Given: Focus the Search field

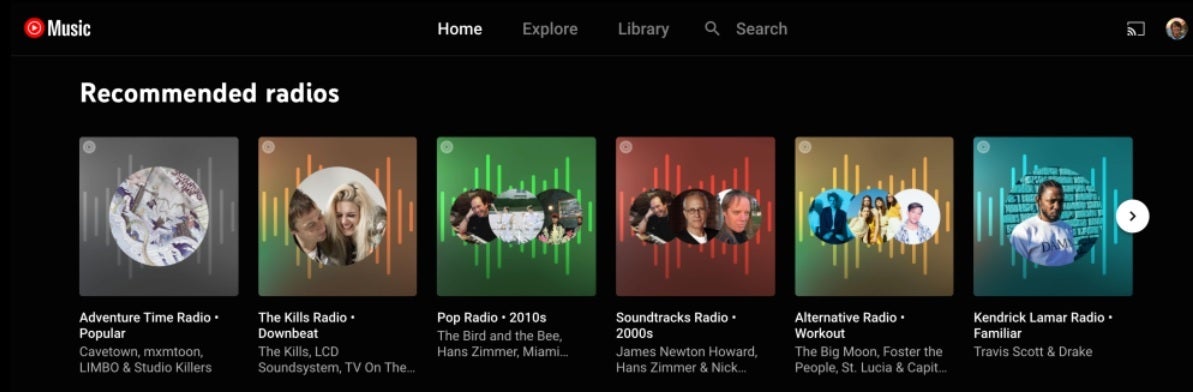Looking at the screenshot, I should [x=762, y=29].
